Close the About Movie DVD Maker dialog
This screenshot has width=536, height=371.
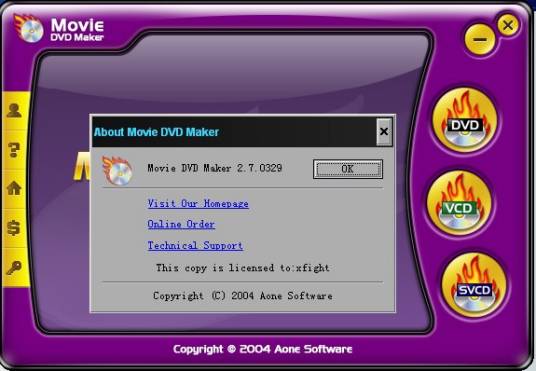coord(384,132)
